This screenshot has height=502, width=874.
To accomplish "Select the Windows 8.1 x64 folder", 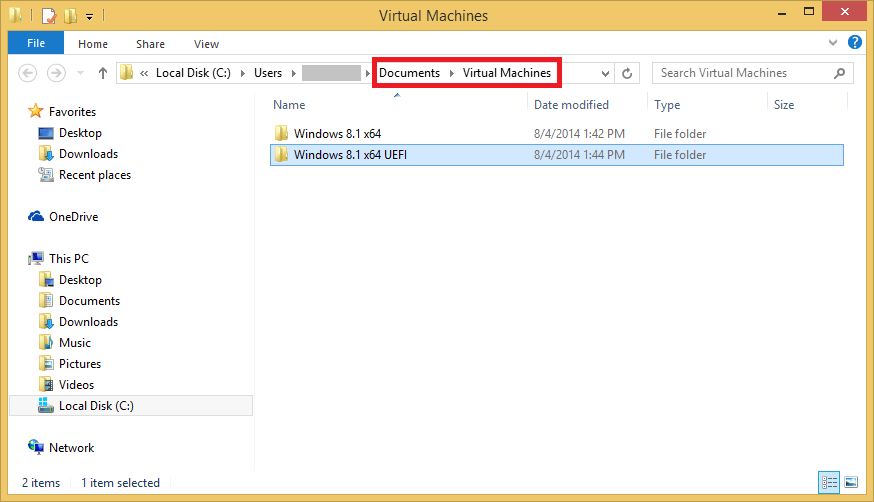I will point(337,134).
